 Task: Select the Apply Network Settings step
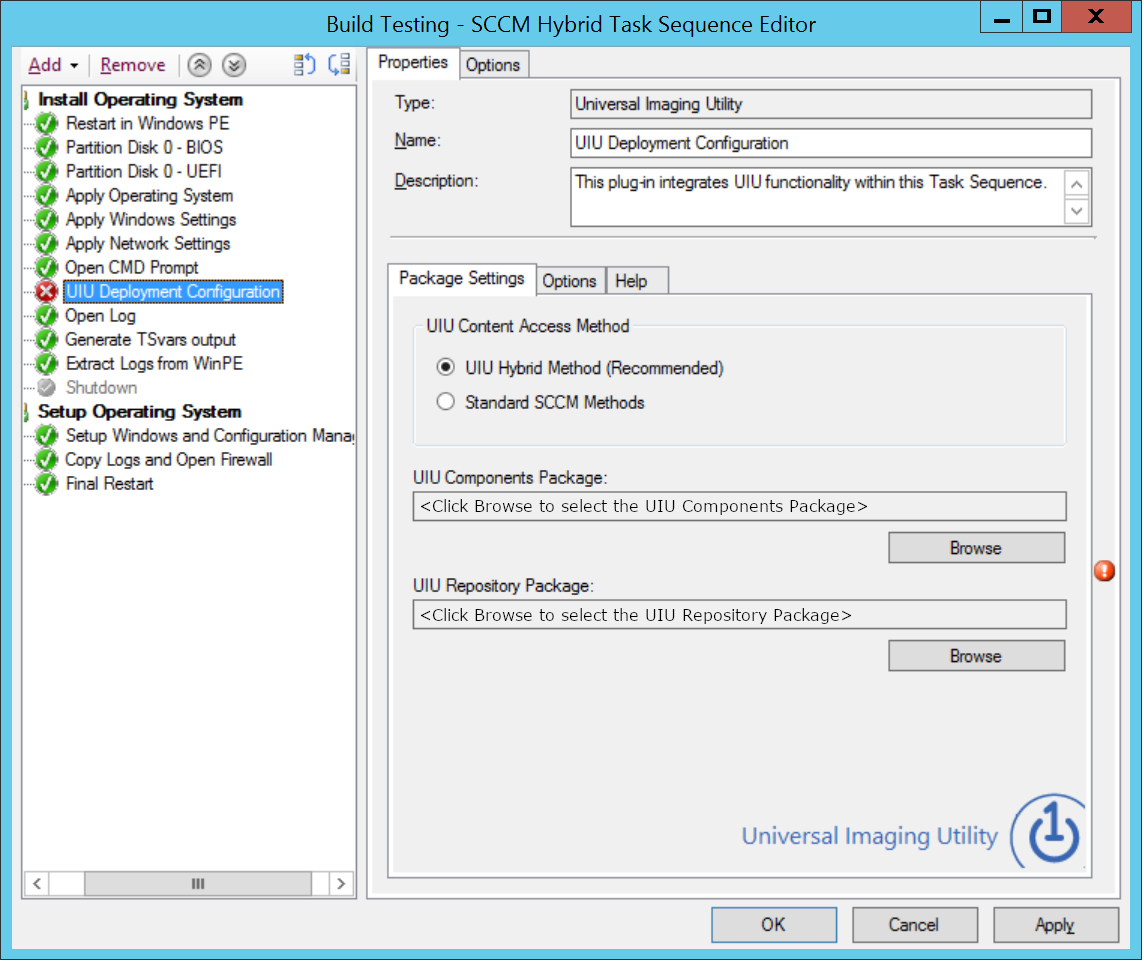pyautogui.click(x=148, y=244)
